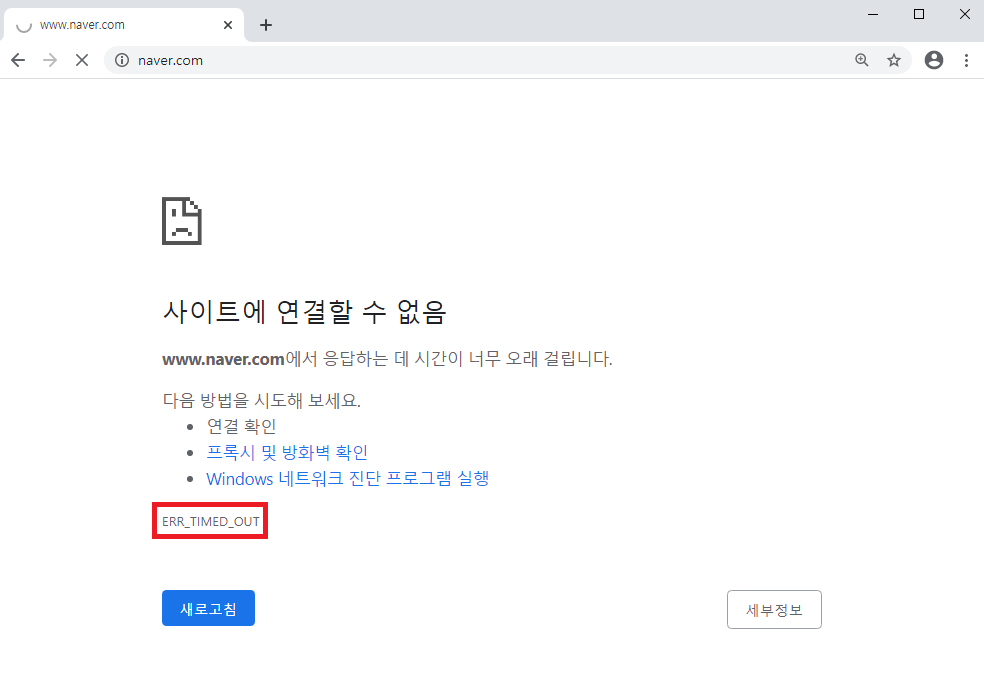Minimize the browser window

point(873,14)
